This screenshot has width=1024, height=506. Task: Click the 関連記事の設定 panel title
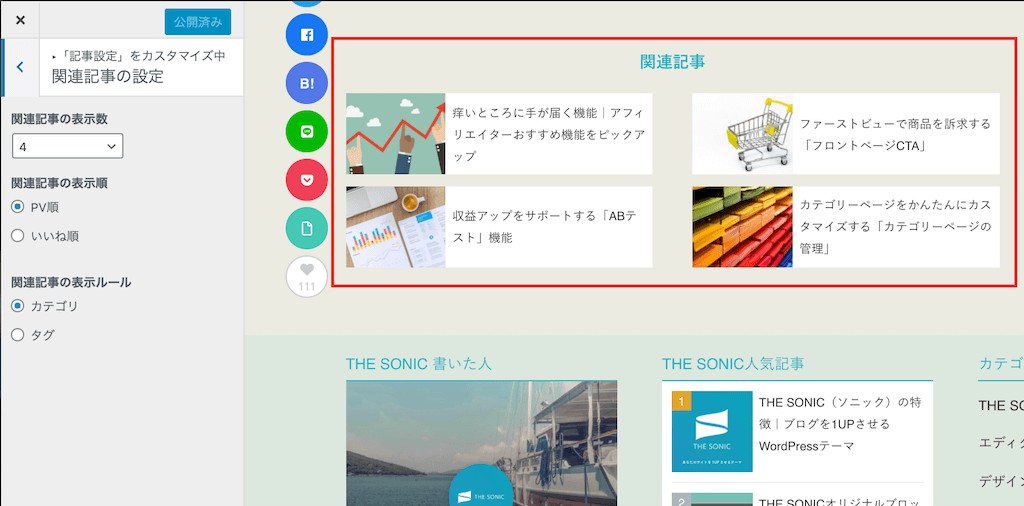coord(107,76)
